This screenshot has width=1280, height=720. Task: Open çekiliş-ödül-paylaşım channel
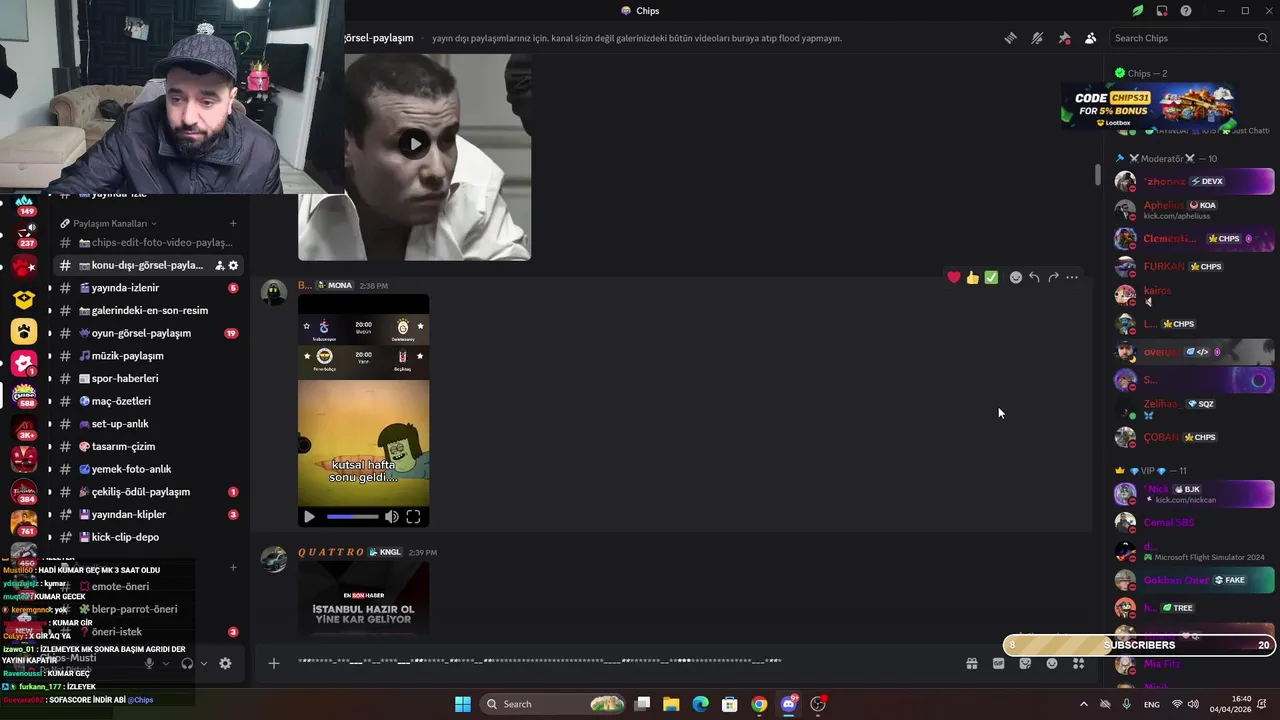click(148, 492)
